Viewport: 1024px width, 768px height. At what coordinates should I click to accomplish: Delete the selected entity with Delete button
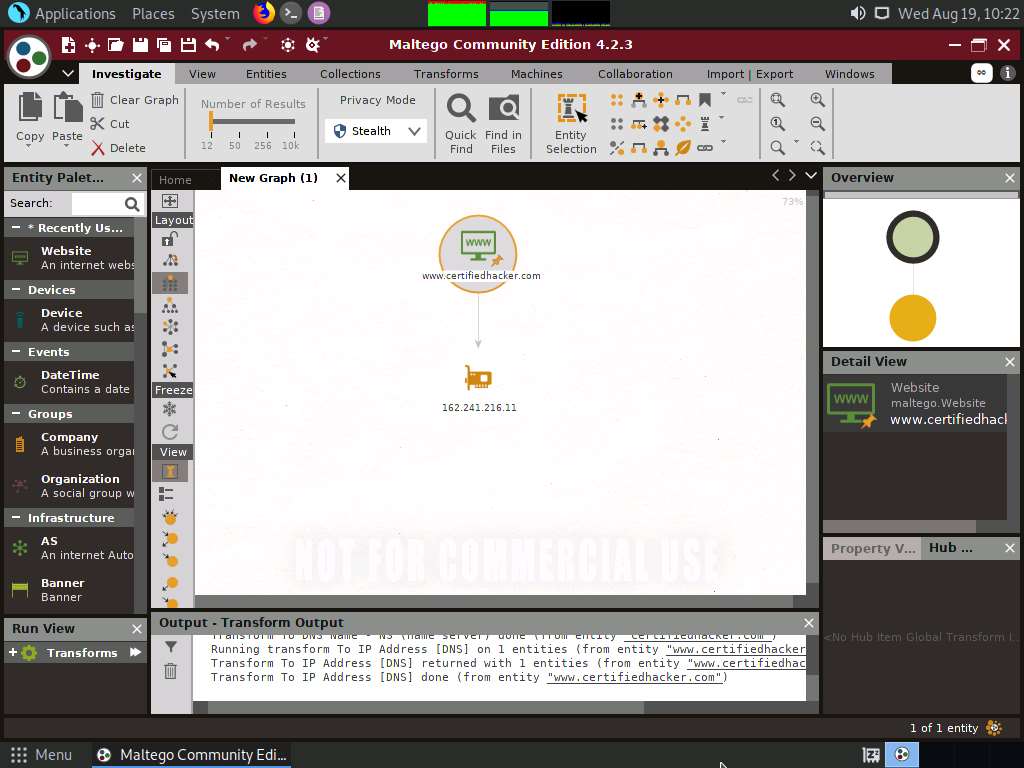click(118, 148)
